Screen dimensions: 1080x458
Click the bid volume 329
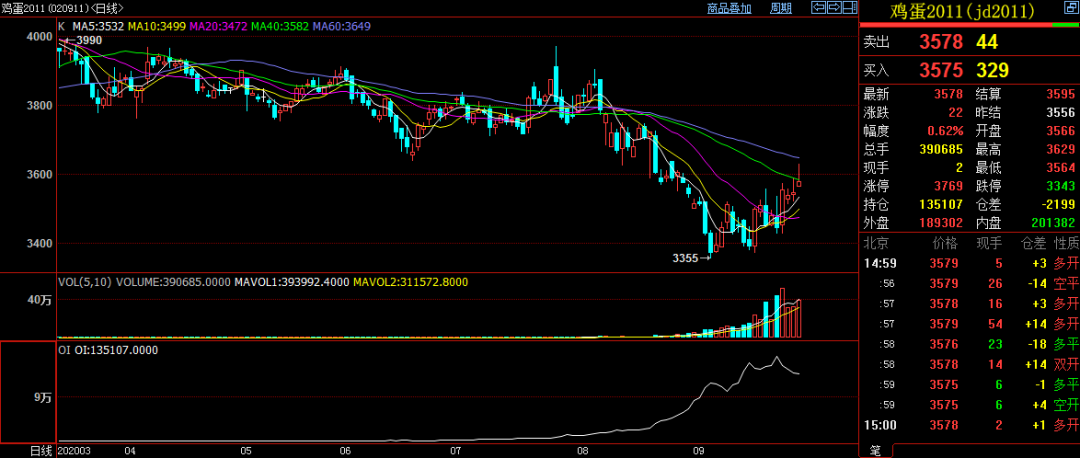pos(993,70)
